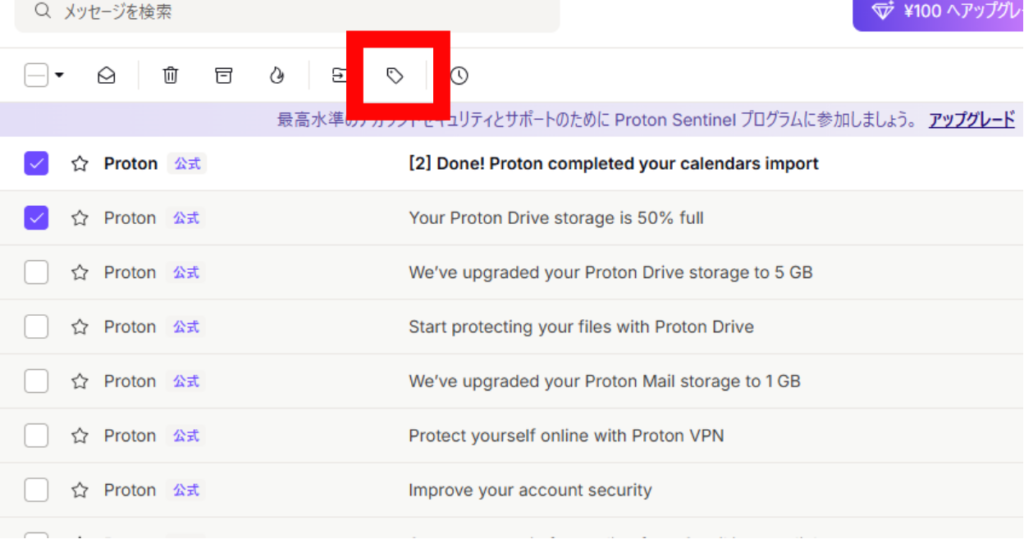
Task: Click the アップグレード link in banner
Action: [x=972, y=120]
